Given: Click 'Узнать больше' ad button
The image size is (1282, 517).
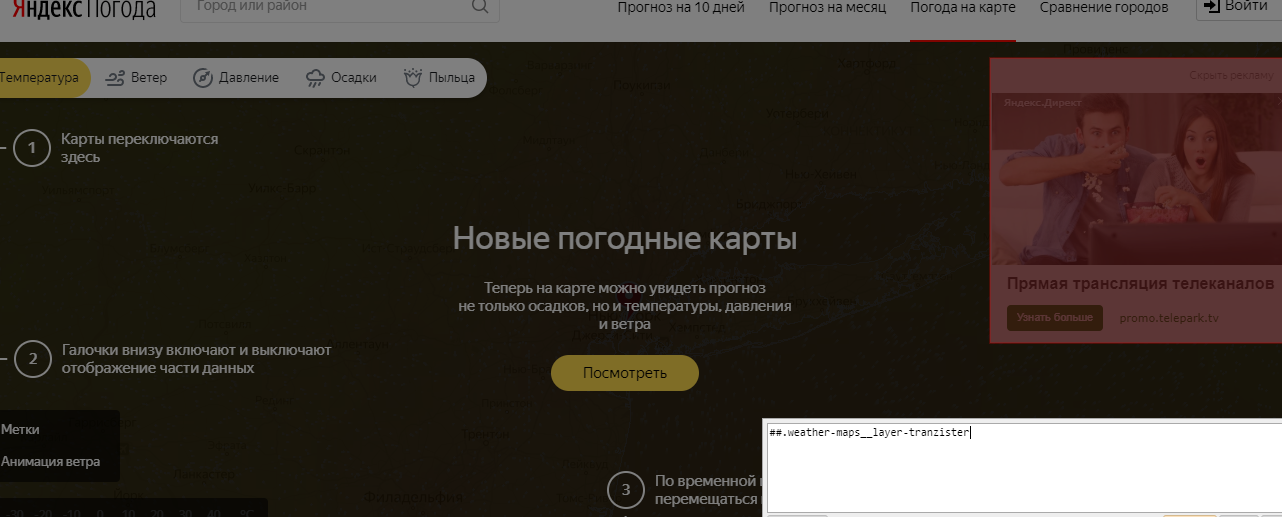Looking at the screenshot, I should pyautogui.click(x=1054, y=318).
